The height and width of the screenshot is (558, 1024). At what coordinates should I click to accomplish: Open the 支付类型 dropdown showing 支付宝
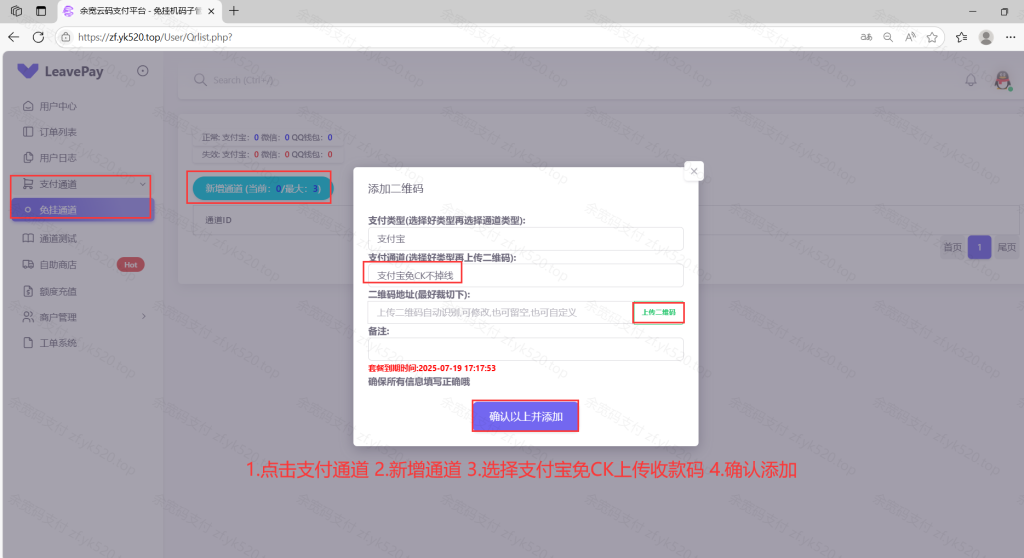[x=525, y=239]
